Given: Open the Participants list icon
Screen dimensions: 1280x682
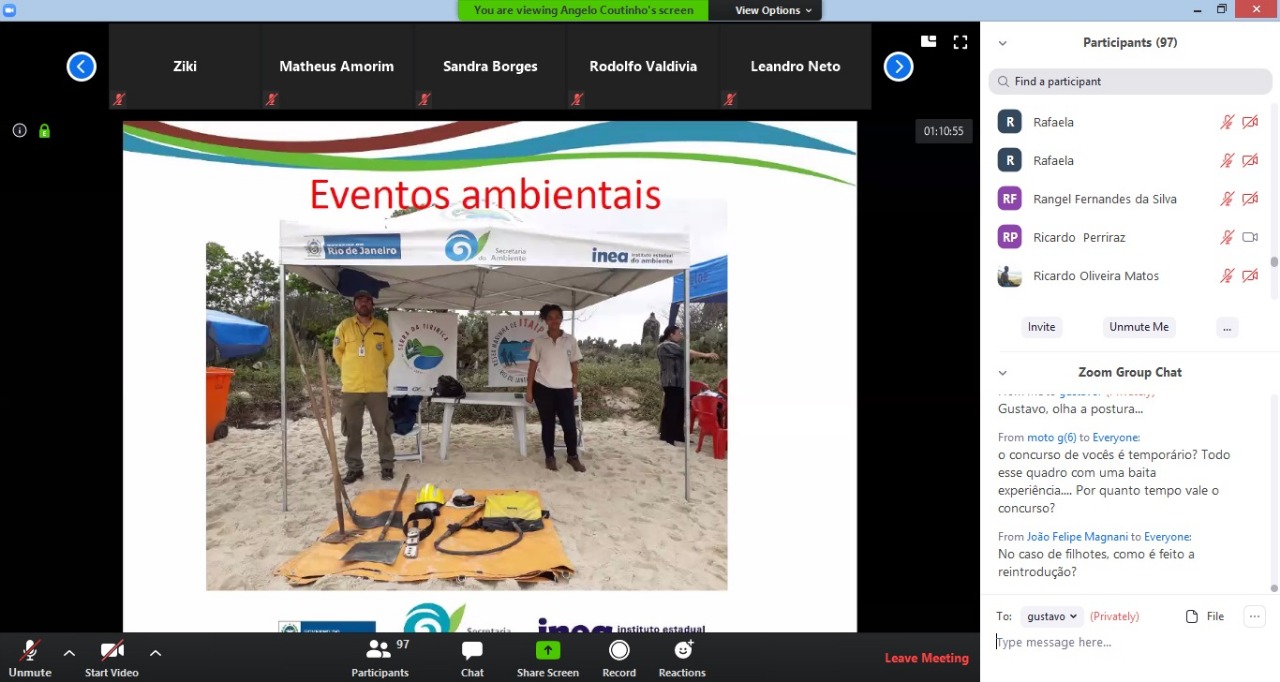Looking at the screenshot, I should [379, 651].
